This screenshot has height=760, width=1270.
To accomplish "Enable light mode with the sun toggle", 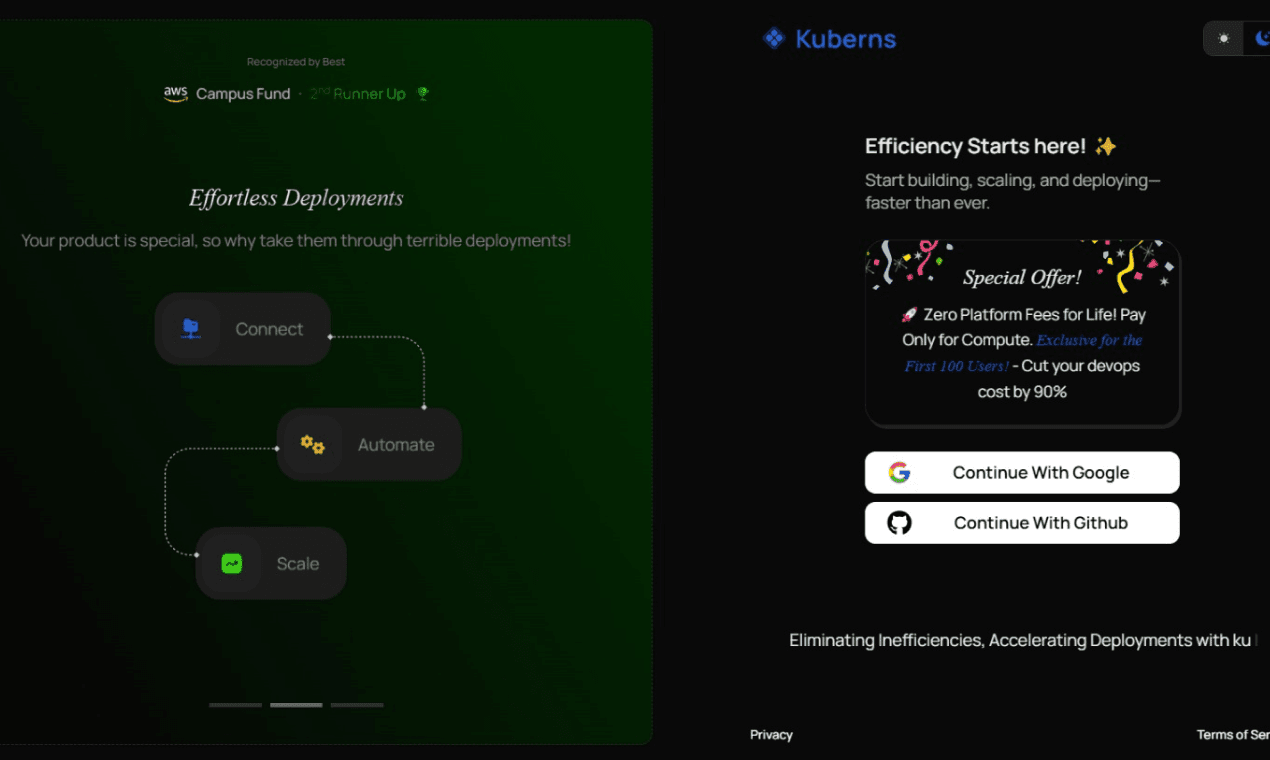I will tap(1223, 38).
